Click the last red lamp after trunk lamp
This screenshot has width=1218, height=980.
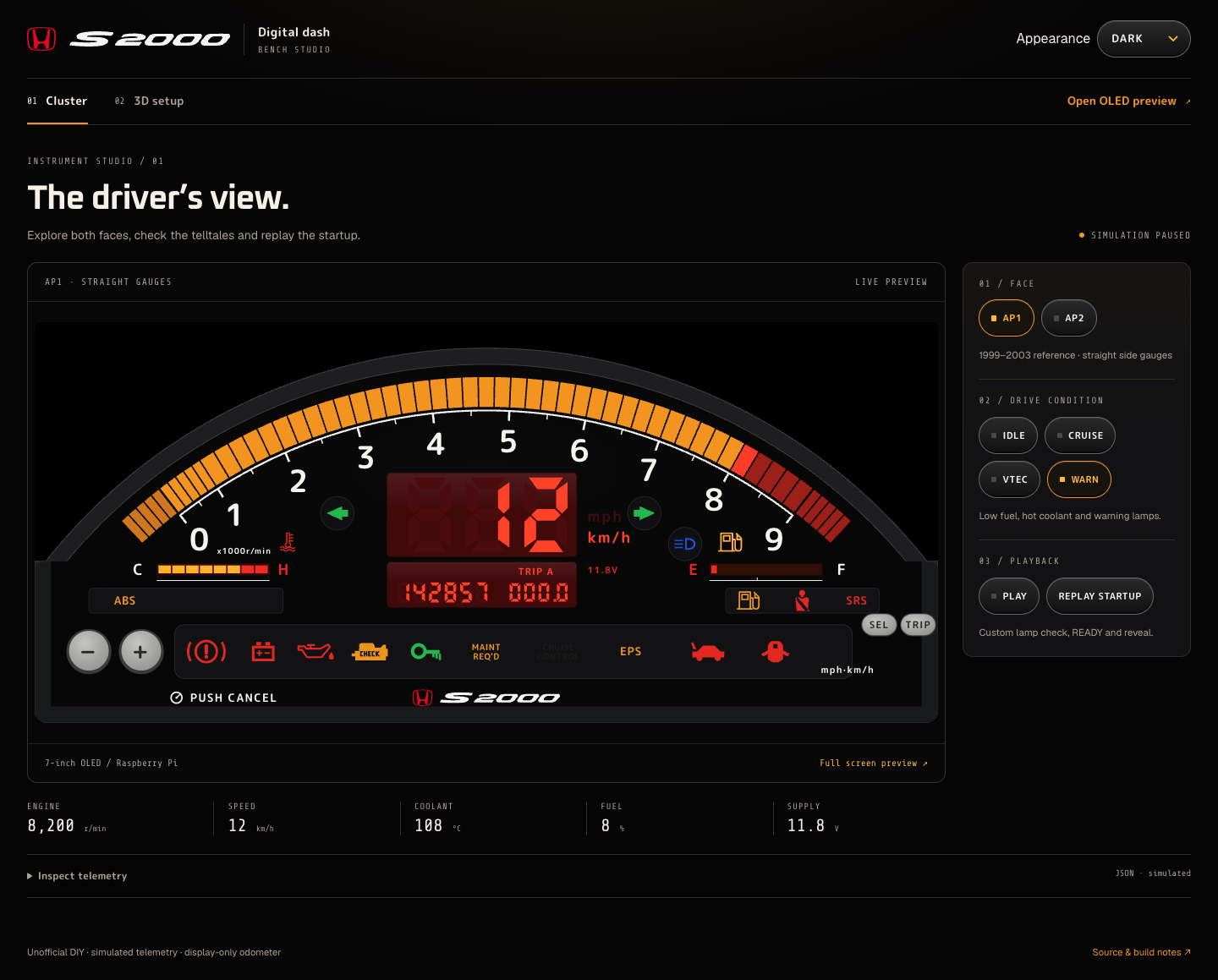775,651
